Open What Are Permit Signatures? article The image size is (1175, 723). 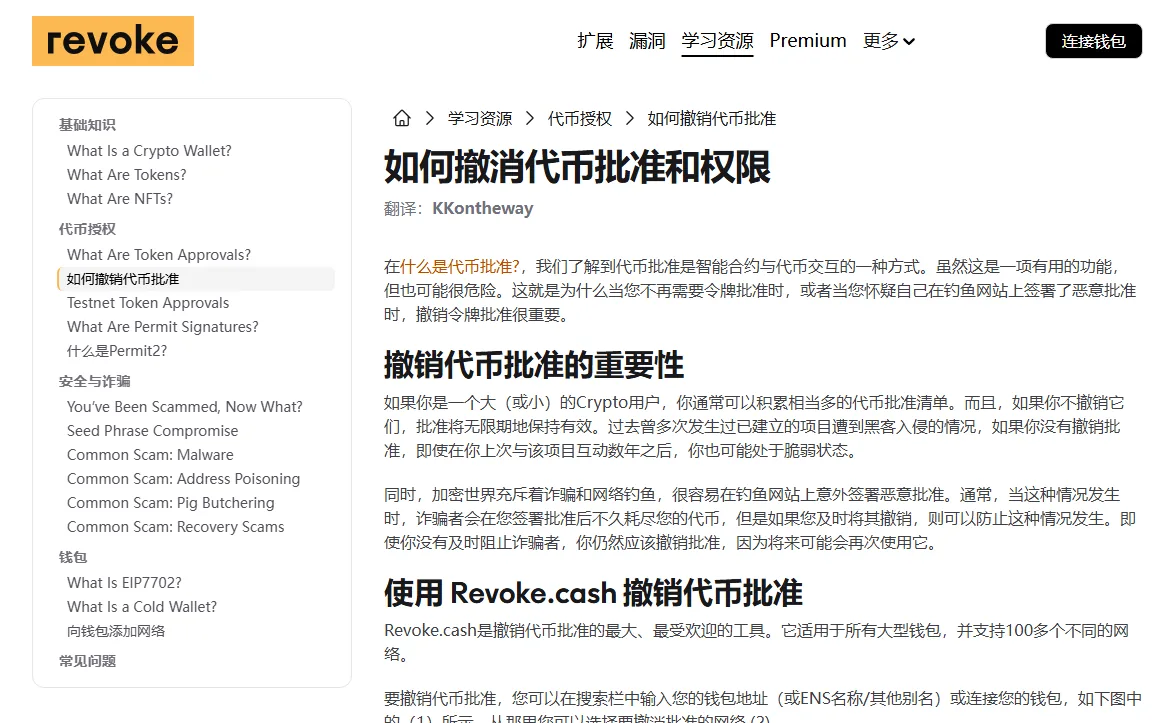[x=163, y=327]
